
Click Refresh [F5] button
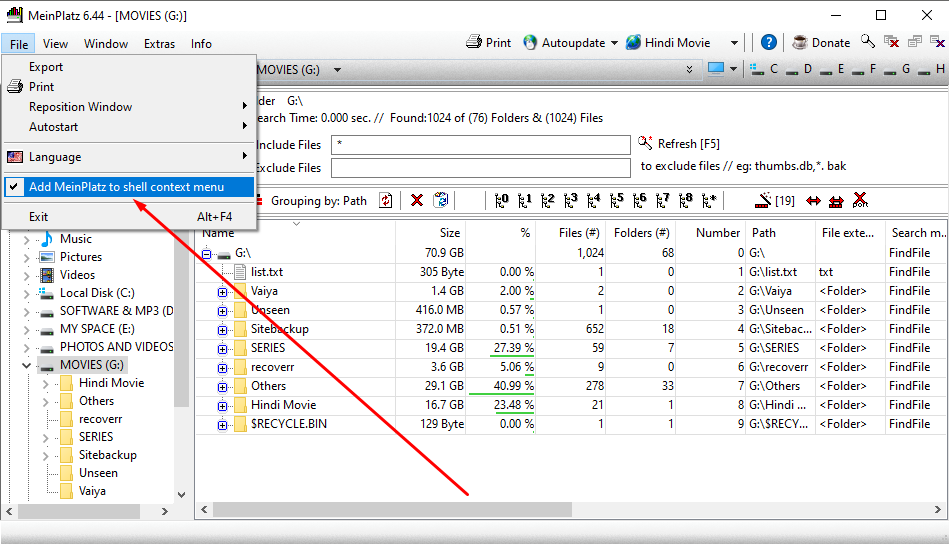(x=678, y=144)
